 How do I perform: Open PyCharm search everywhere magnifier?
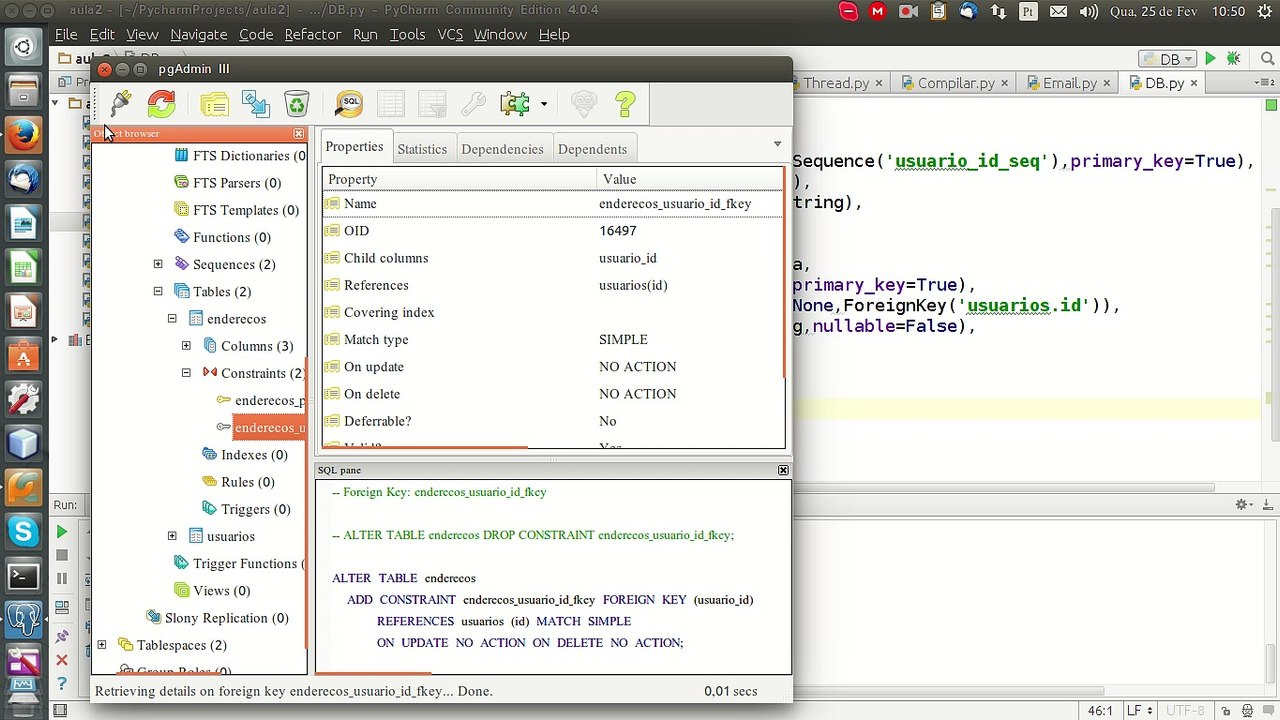[1265, 59]
